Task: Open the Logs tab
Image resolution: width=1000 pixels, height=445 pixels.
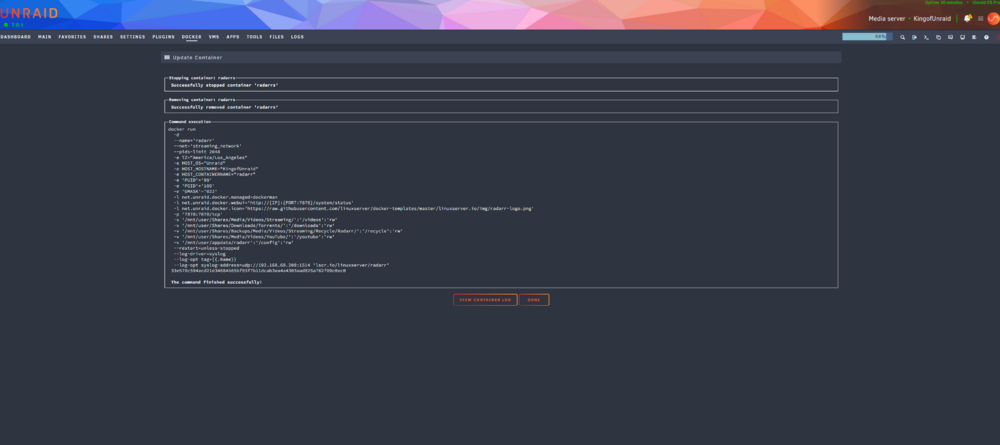Action: click(x=297, y=37)
